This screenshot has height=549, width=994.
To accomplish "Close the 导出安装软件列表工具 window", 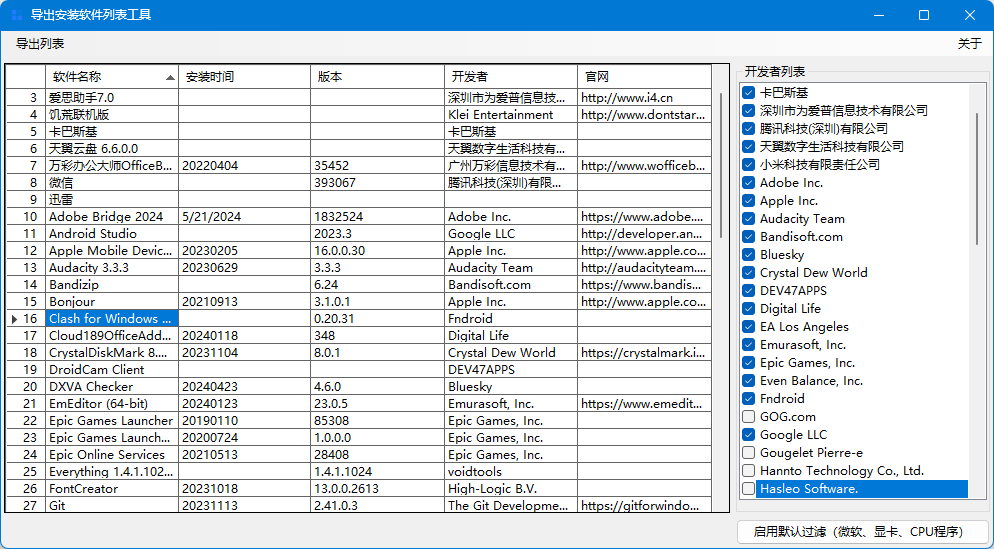I will click(x=969, y=15).
